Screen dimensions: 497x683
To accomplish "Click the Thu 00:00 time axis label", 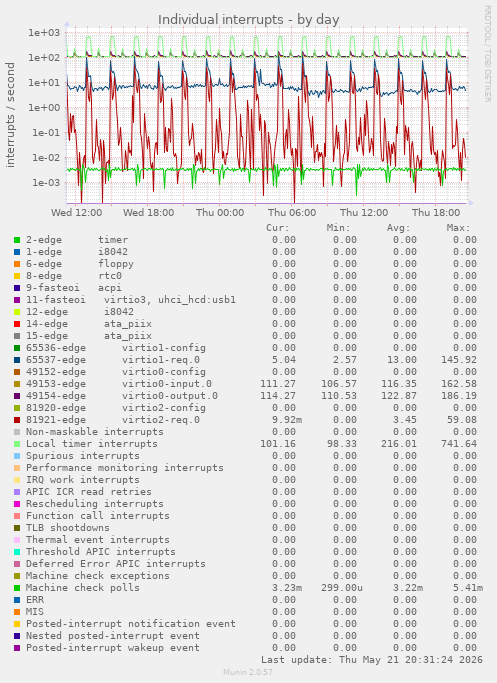I will (x=220, y=213).
